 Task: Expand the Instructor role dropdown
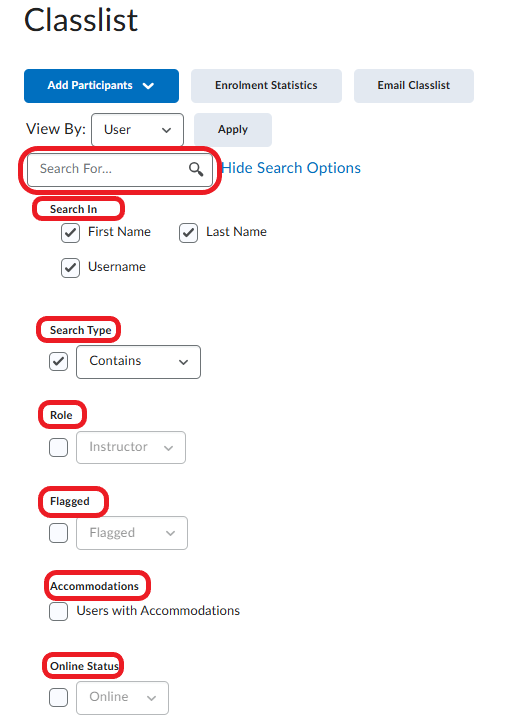[x=131, y=447]
